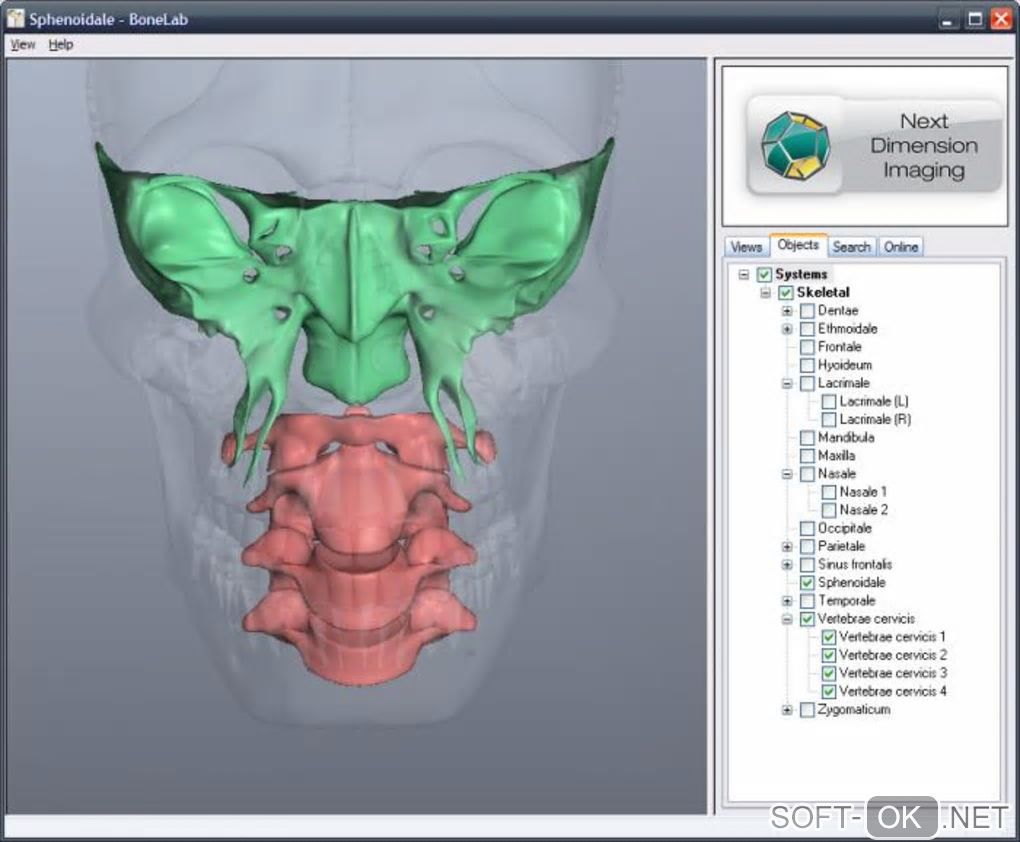The image size is (1020, 842).
Task: Hide Sphenoidale by unchecking its box
Action: (807, 582)
